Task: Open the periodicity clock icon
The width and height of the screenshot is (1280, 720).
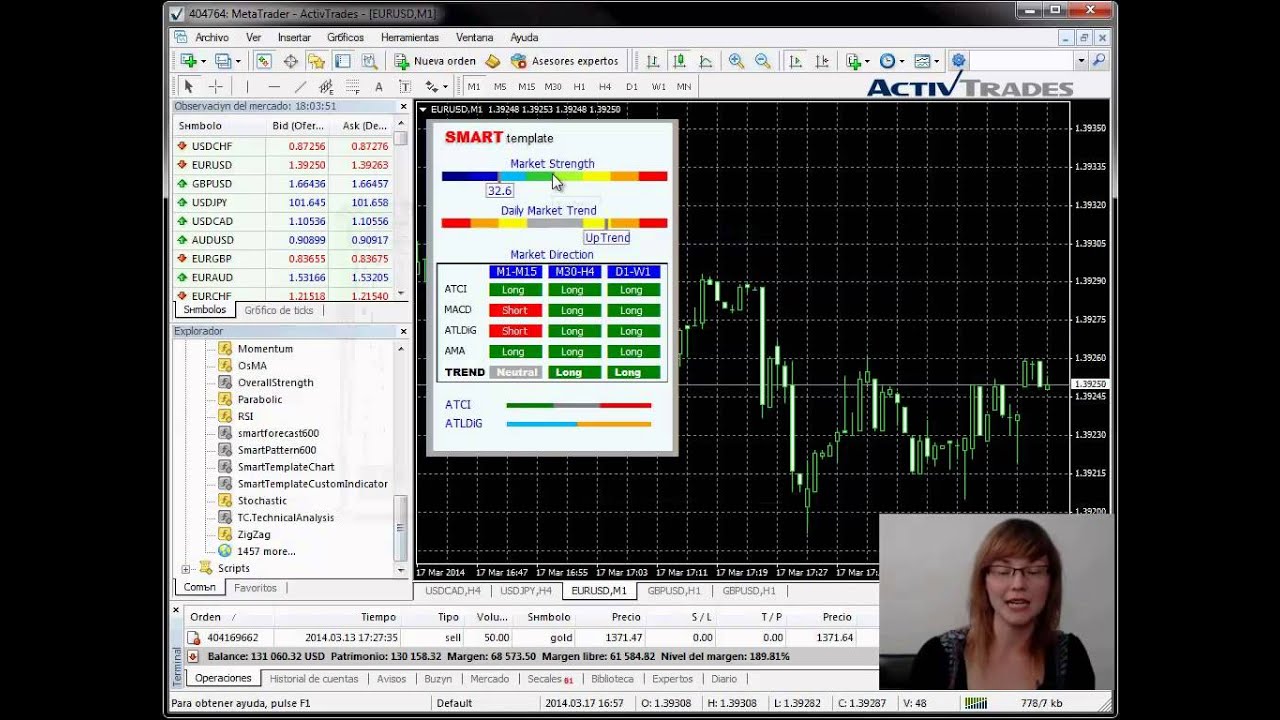Action: [887, 61]
